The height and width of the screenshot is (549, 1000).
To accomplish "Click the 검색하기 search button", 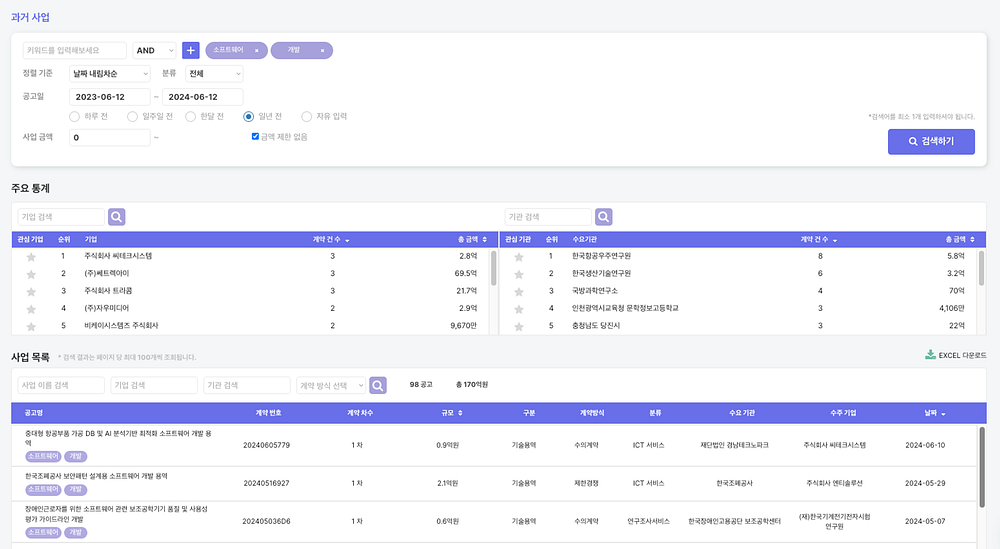I will (931, 142).
